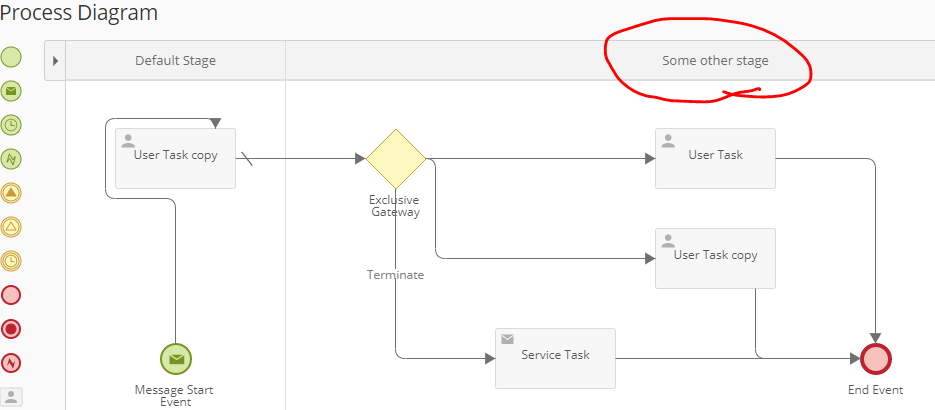Select the Some other stage header

tap(715, 61)
